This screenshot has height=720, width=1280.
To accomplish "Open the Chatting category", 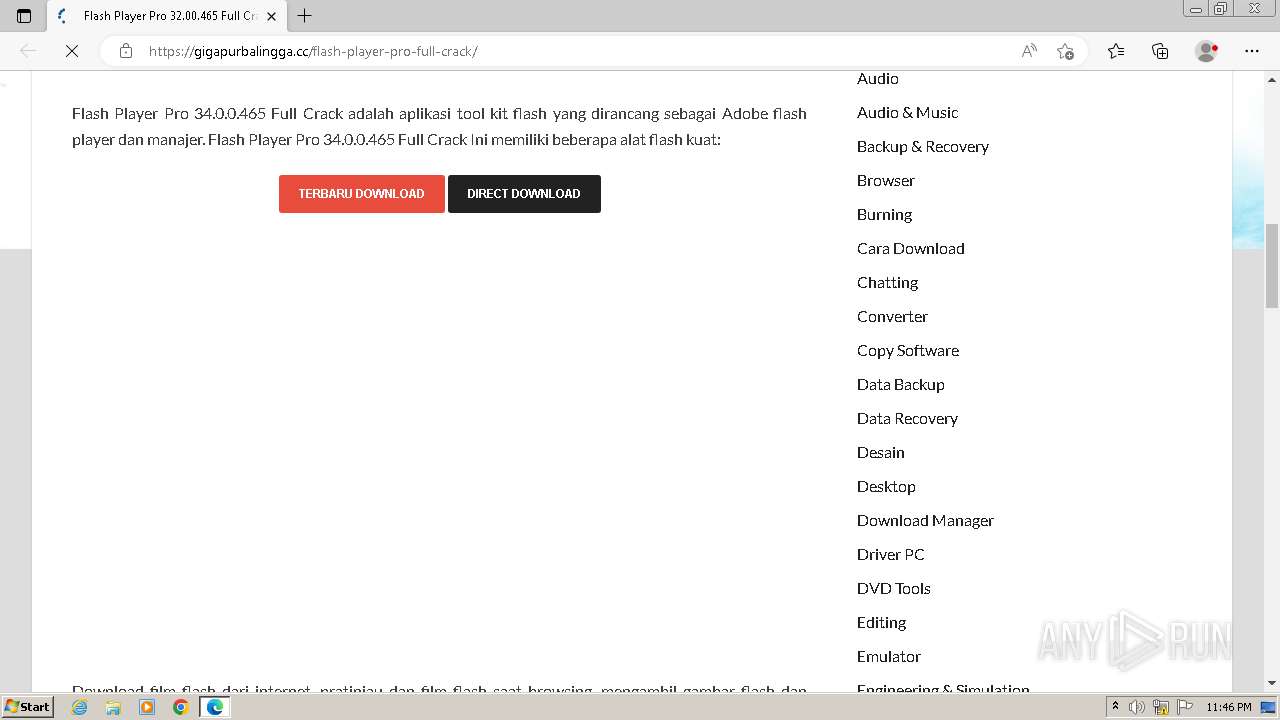I will pyautogui.click(x=887, y=283).
